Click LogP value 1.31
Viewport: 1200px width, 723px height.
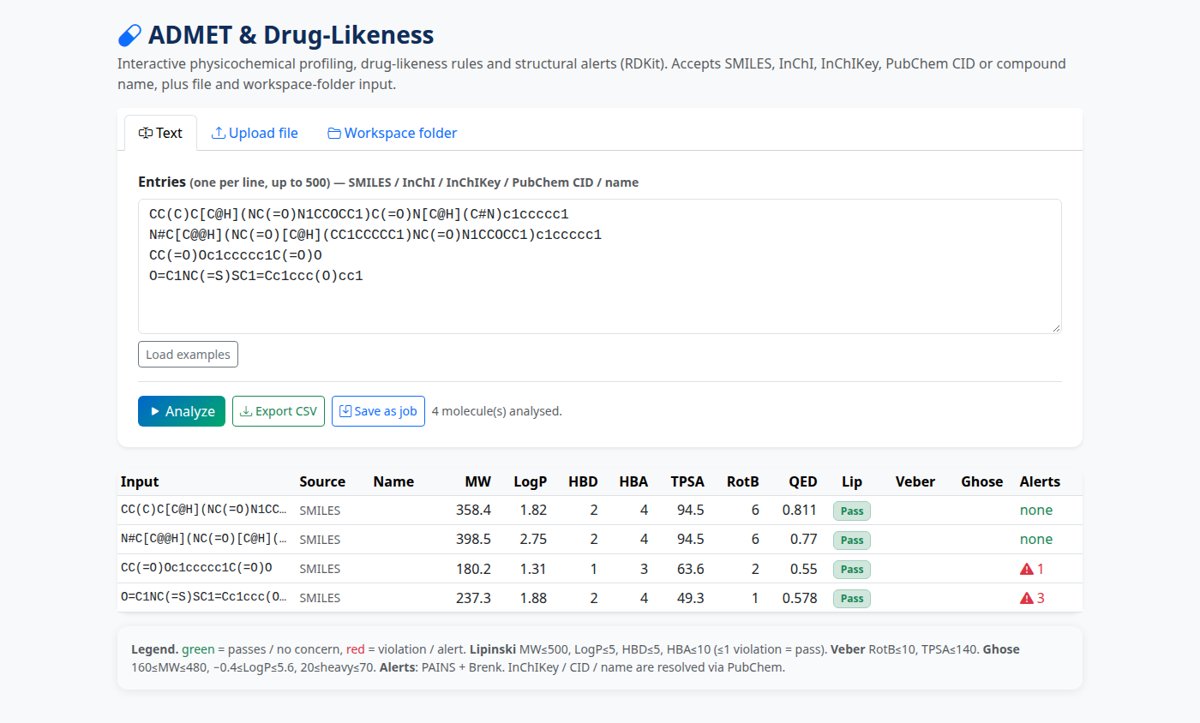(x=533, y=569)
